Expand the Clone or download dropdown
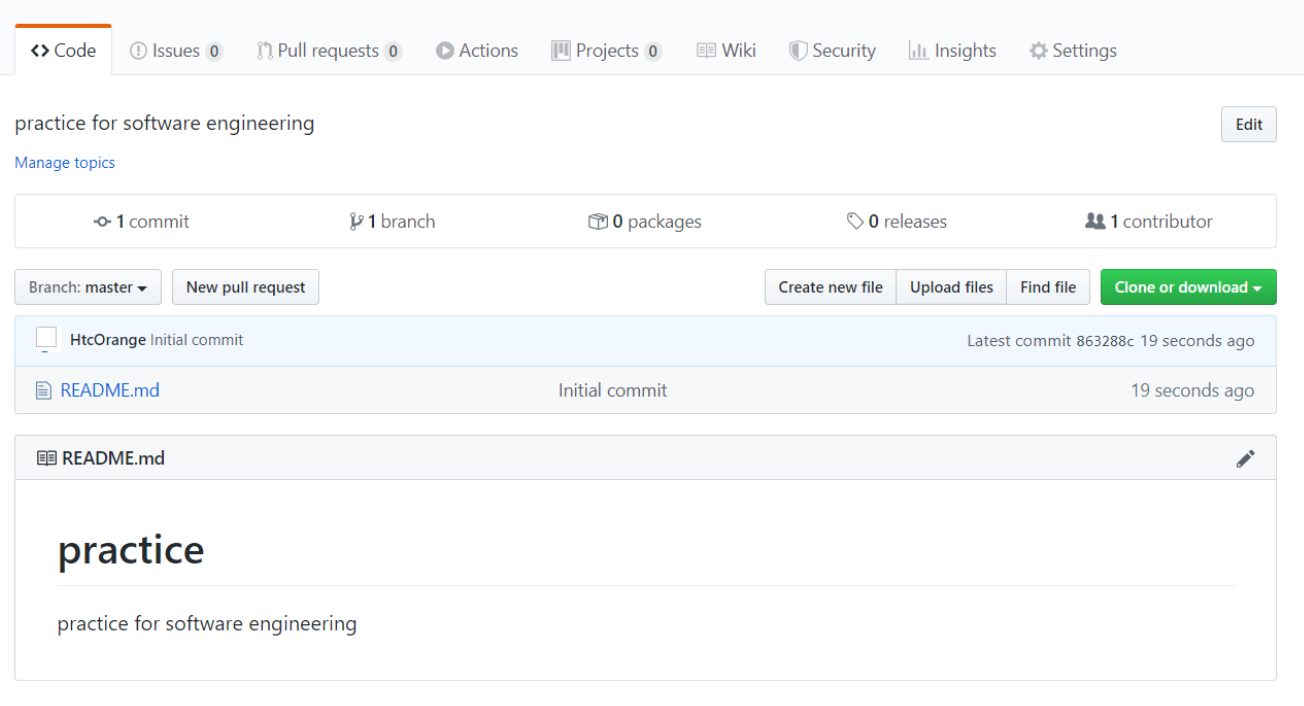 pos(1188,288)
